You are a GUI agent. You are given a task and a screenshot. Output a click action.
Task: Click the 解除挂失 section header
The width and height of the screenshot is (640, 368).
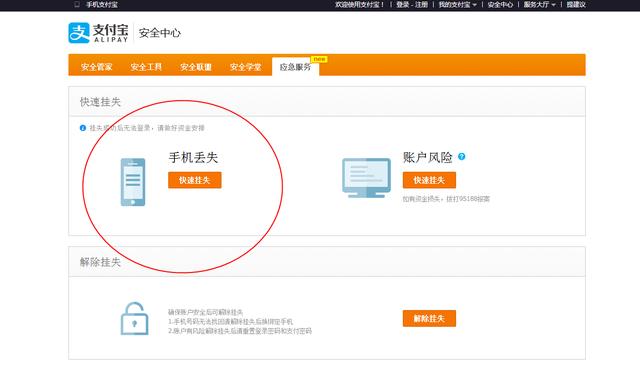pyautogui.click(x=100, y=262)
